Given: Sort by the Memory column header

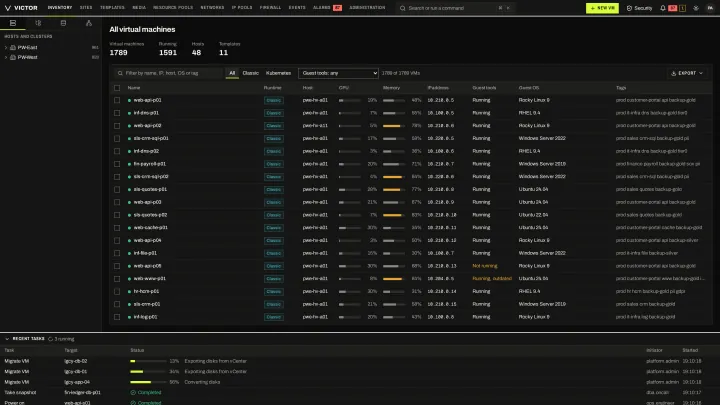Looking at the screenshot, I should 391,88.
